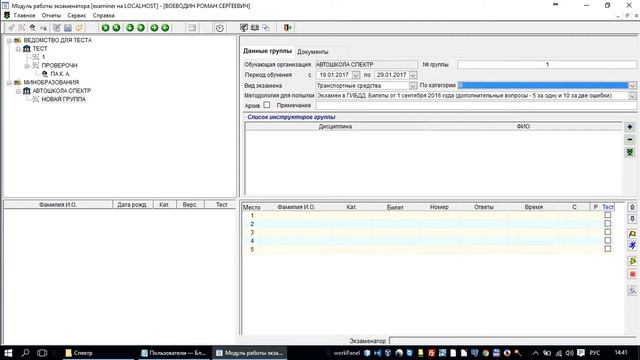Screen dimensions: 640x360
Task: Click the taskbar search magnifier icon
Action: point(25,353)
